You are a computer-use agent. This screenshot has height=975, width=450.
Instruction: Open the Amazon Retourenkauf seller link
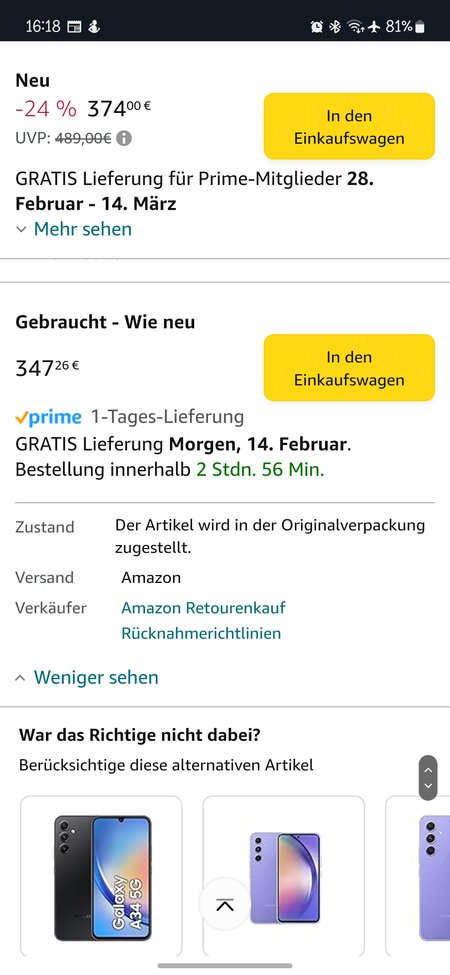pos(203,608)
